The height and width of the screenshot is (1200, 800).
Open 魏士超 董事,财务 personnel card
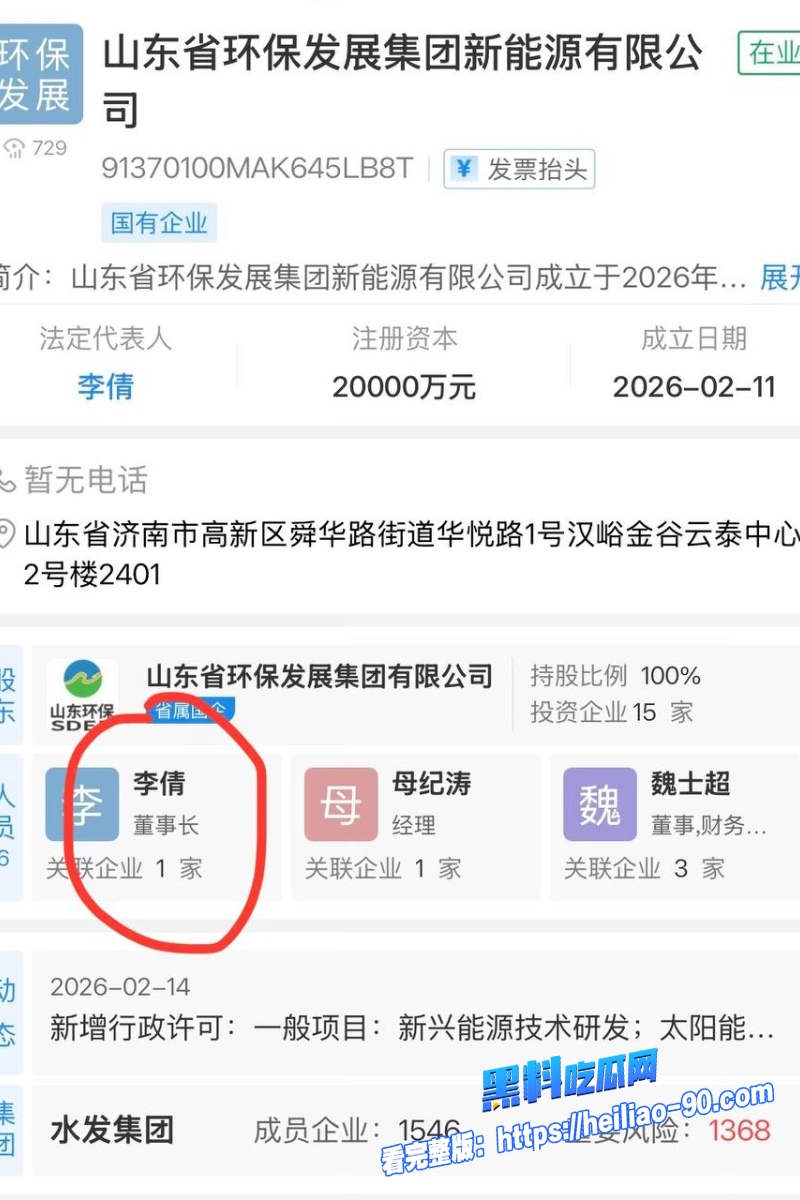[675, 827]
